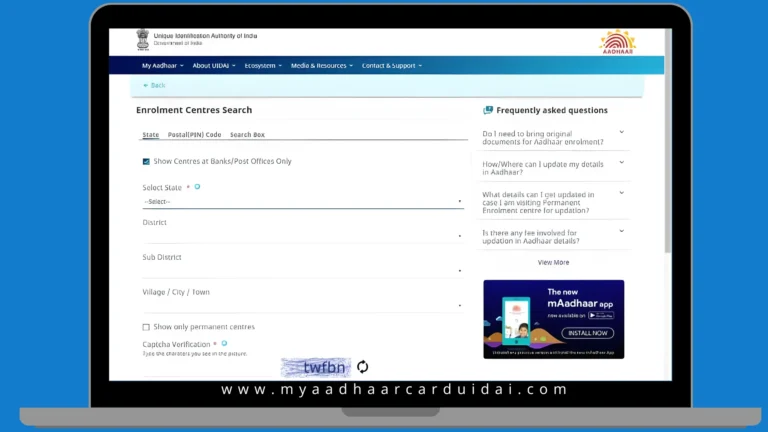Click info icon beside Captcha Verification
This screenshot has height=432, width=768.
coord(224,343)
